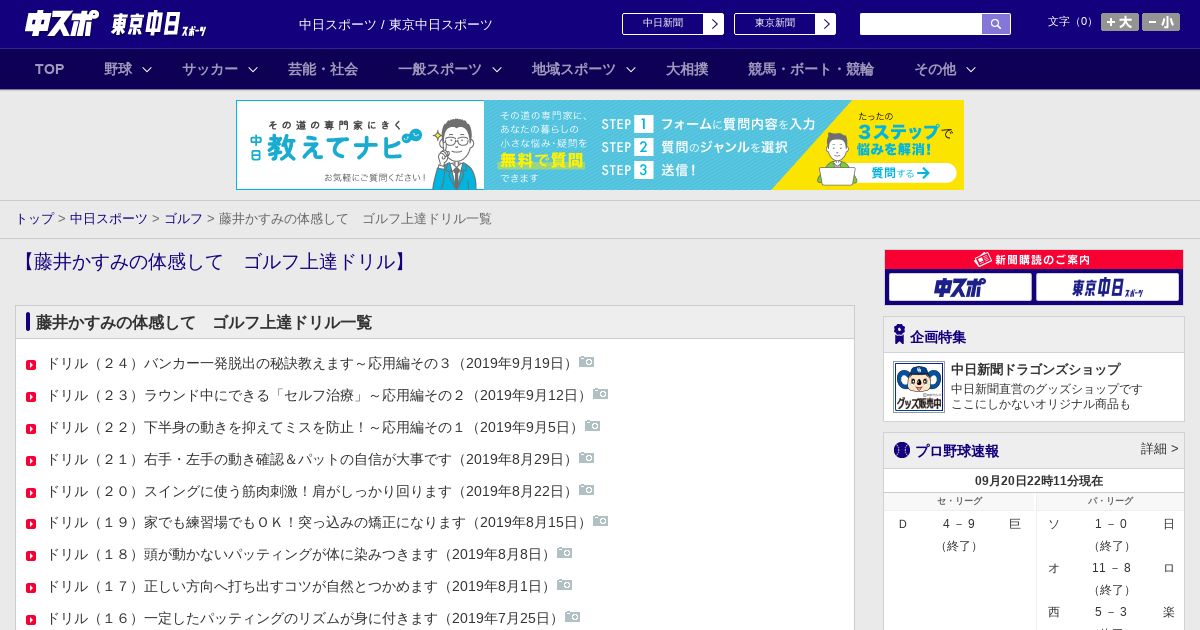Click camera icon beside ドリル（２４）
1200x630 pixels.
pos(587,362)
